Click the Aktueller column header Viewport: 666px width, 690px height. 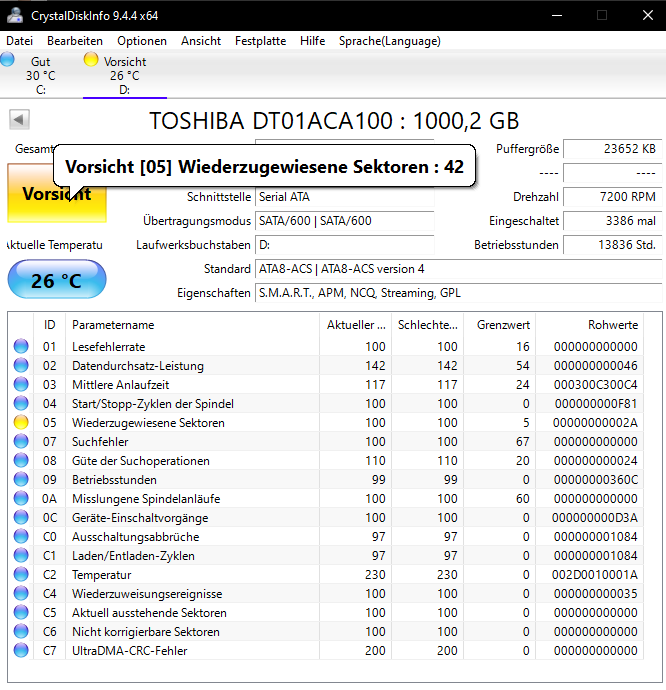(x=356, y=325)
